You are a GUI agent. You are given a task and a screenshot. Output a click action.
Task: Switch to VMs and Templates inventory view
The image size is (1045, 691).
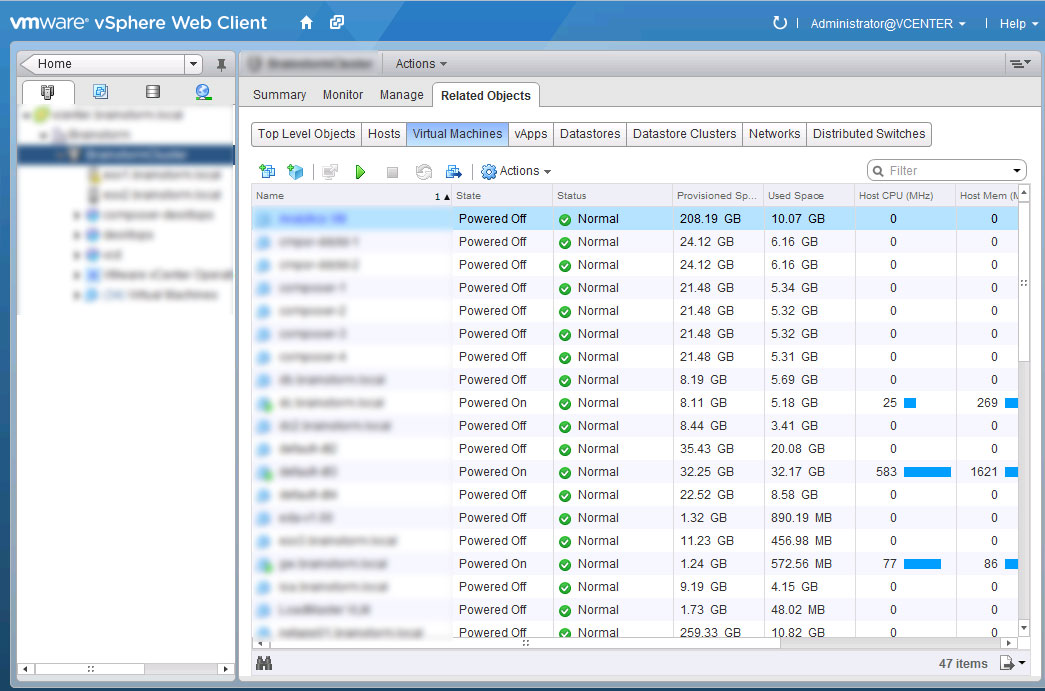pyautogui.click(x=101, y=91)
